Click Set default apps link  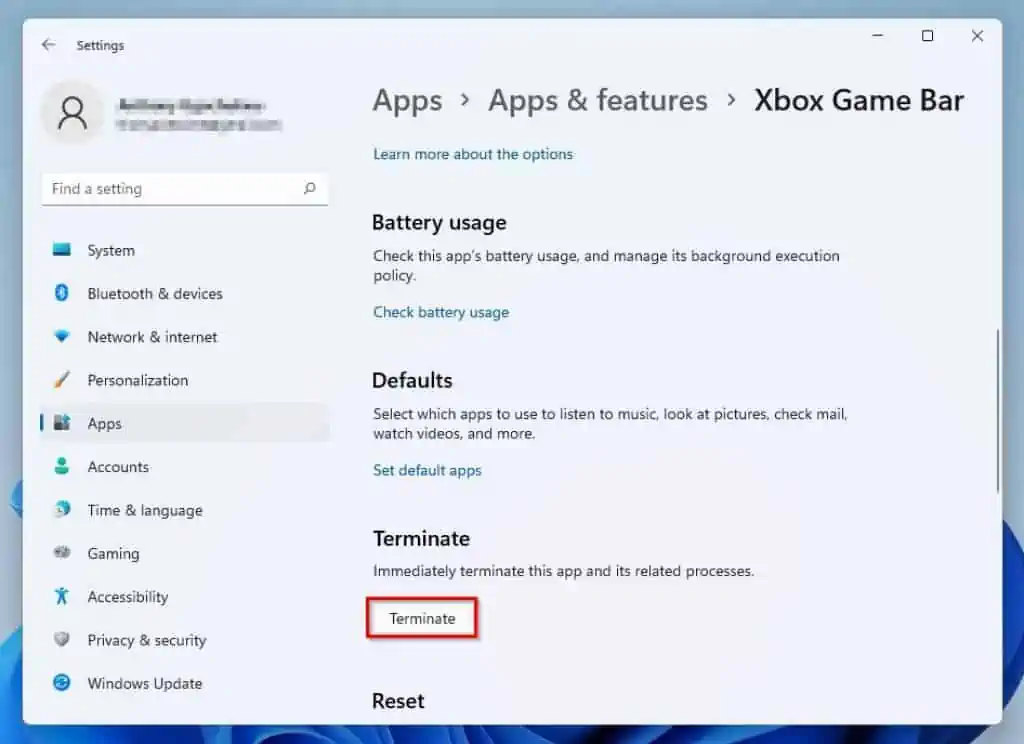tap(427, 470)
